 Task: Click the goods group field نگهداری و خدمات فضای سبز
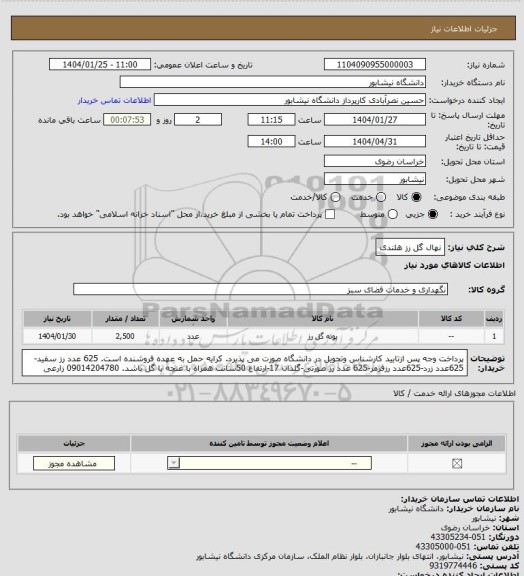(261, 289)
